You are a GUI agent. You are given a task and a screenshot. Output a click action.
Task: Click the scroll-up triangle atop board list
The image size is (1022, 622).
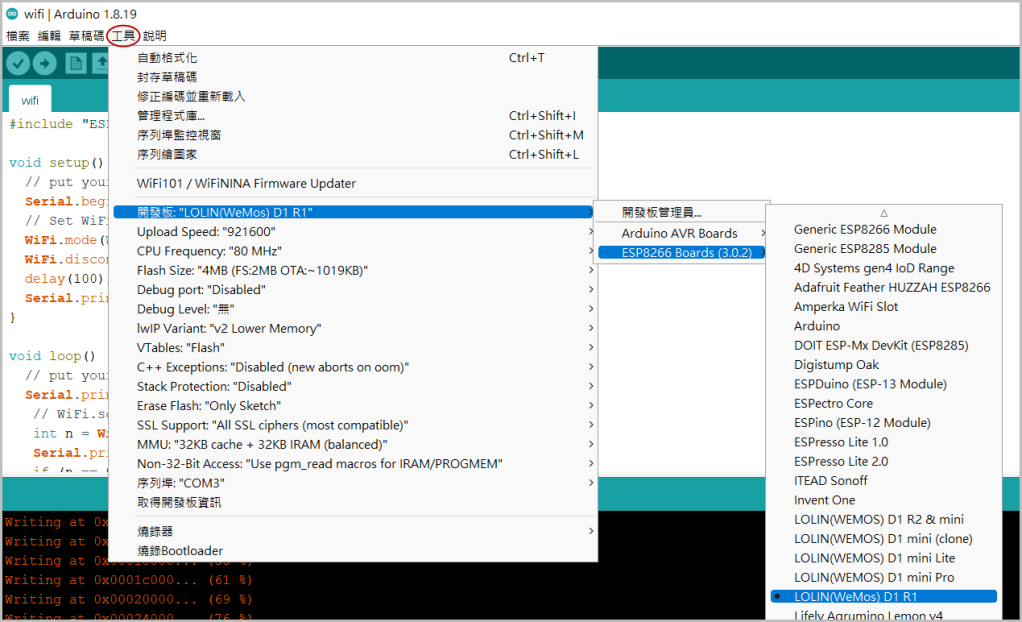883,213
